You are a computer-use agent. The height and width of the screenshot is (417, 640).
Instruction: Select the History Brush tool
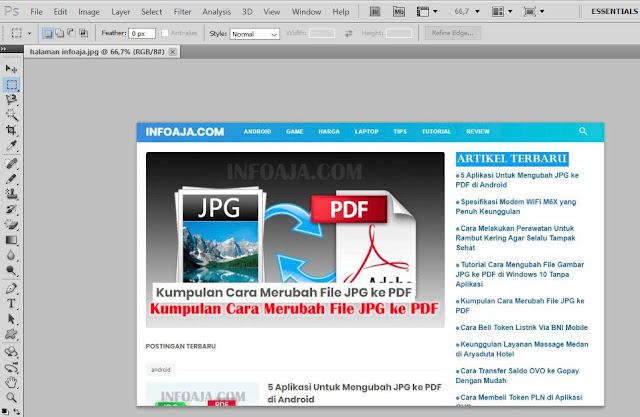11,209
